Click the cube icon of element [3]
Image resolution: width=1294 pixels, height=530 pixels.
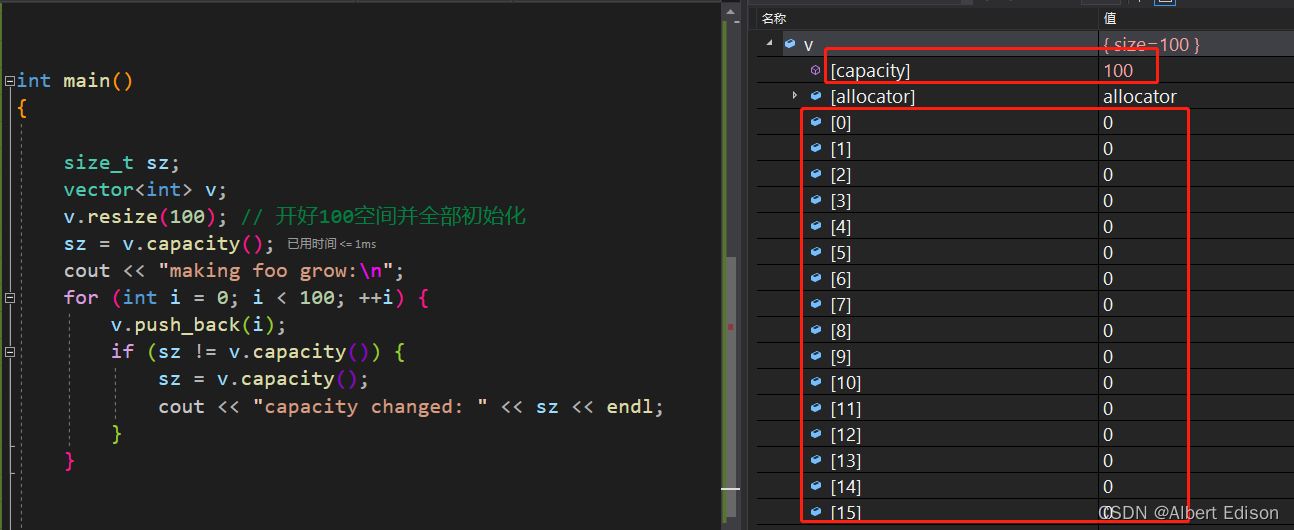point(815,200)
